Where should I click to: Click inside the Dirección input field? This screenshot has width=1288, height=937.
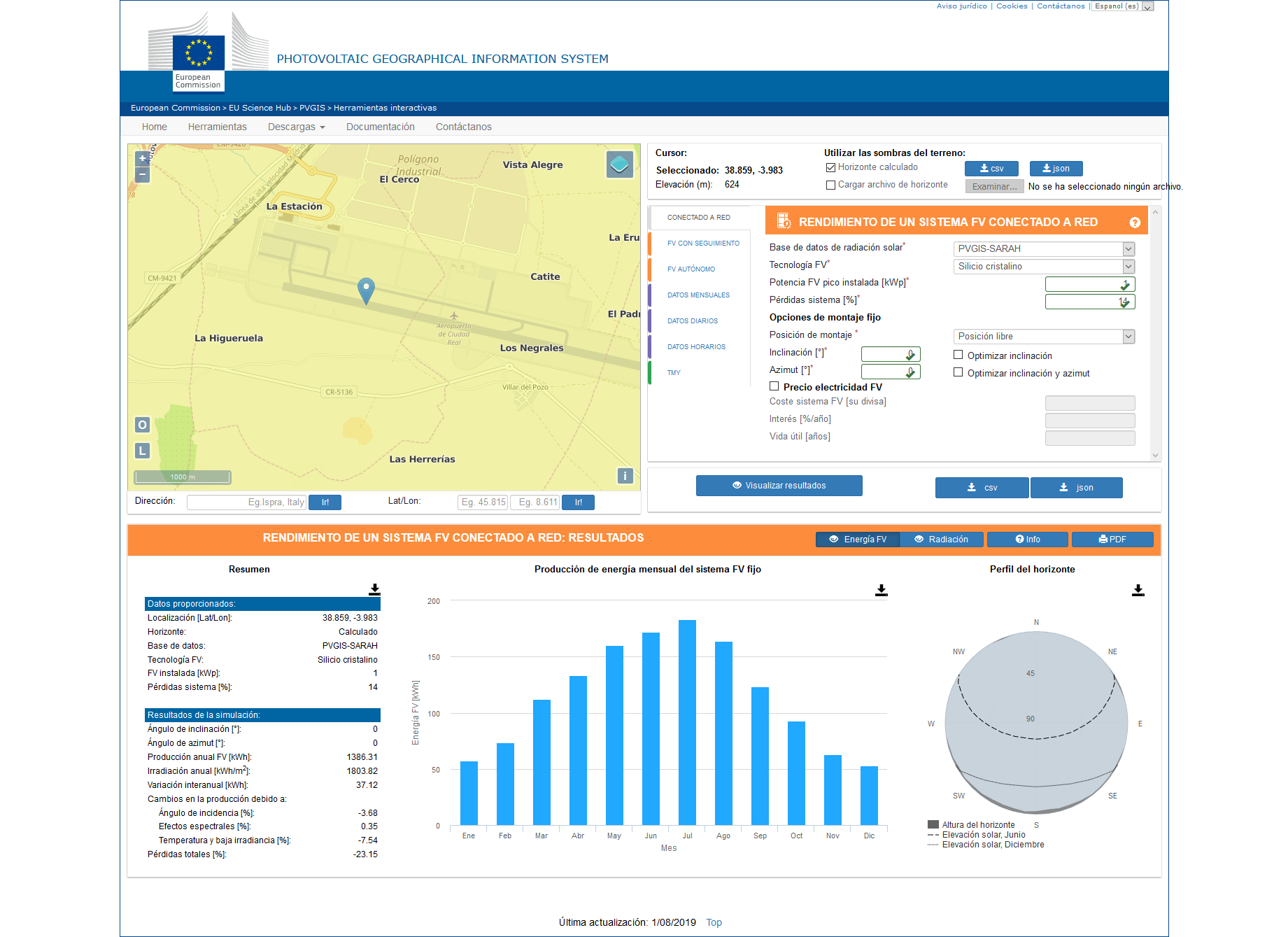click(x=246, y=502)
